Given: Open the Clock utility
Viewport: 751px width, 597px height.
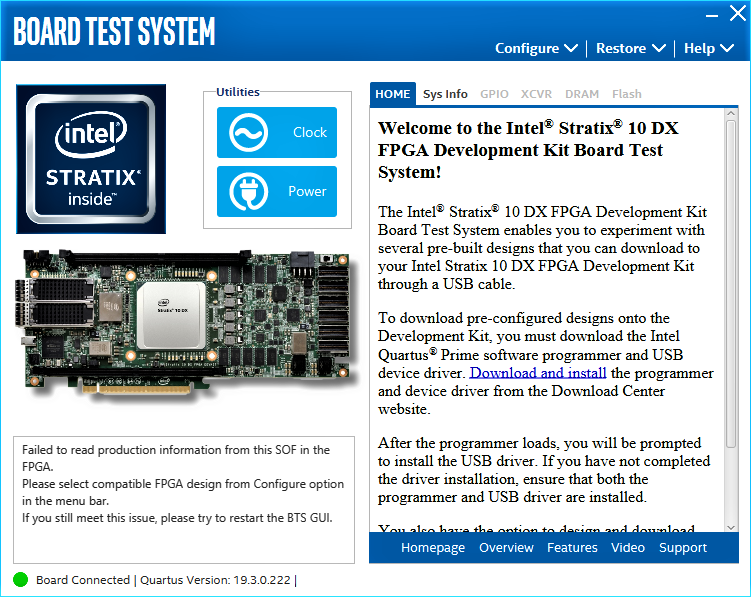Looking at the screenshot, I should click(277, 132).
